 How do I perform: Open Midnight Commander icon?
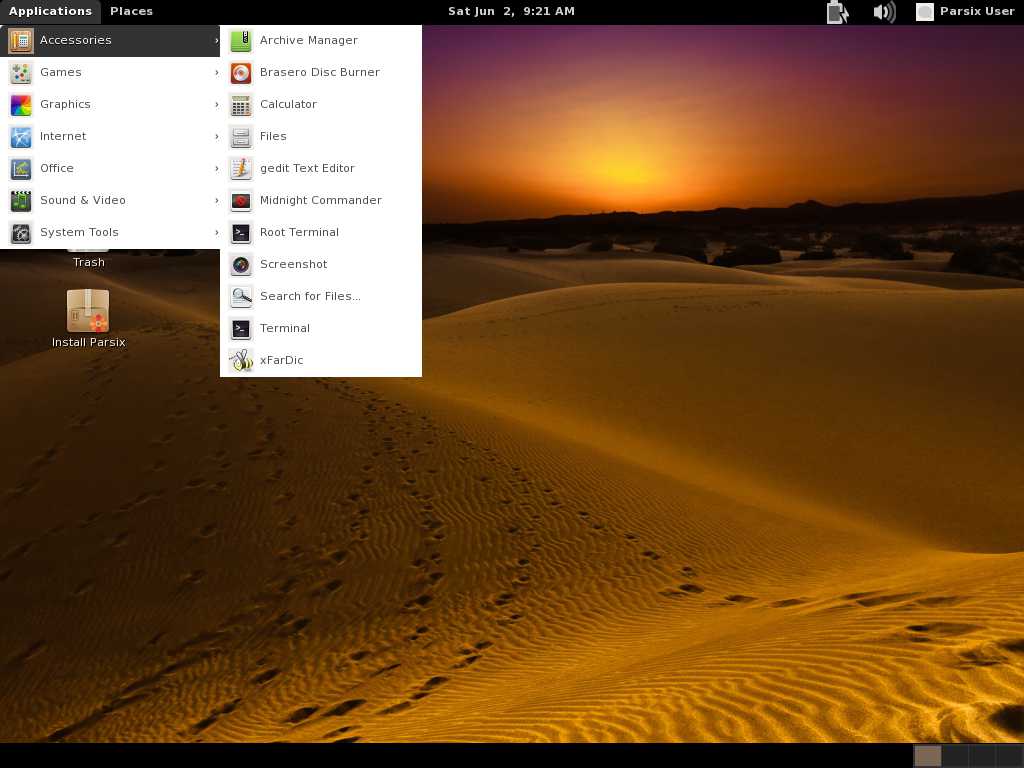(241, 201)
